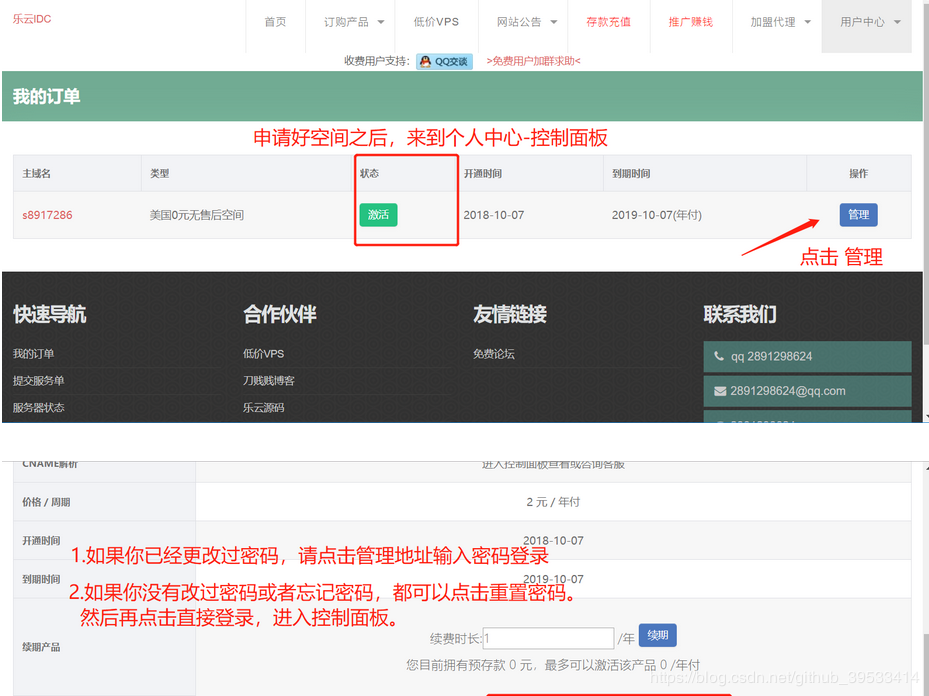Image resolution: width=929 pixels, height=696 pixels.
Task: Click the blue 管理 button
Action: tap(858, 214)
